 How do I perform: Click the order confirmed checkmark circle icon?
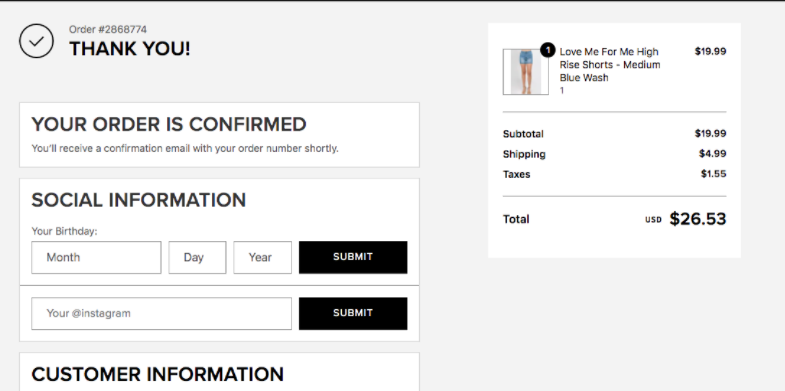(x=37, y=41)
